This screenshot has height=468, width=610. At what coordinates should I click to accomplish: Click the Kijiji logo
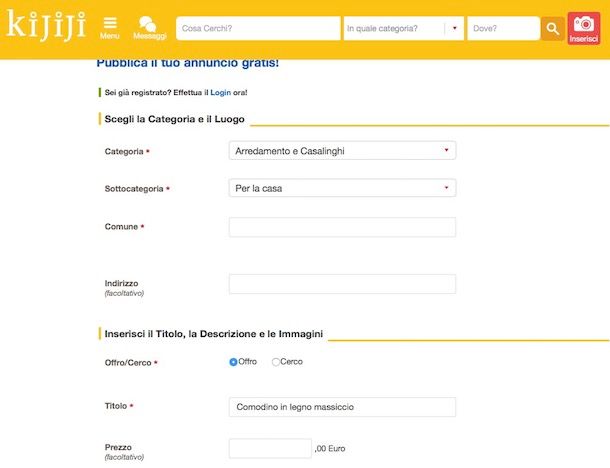(x=46, y=26)
